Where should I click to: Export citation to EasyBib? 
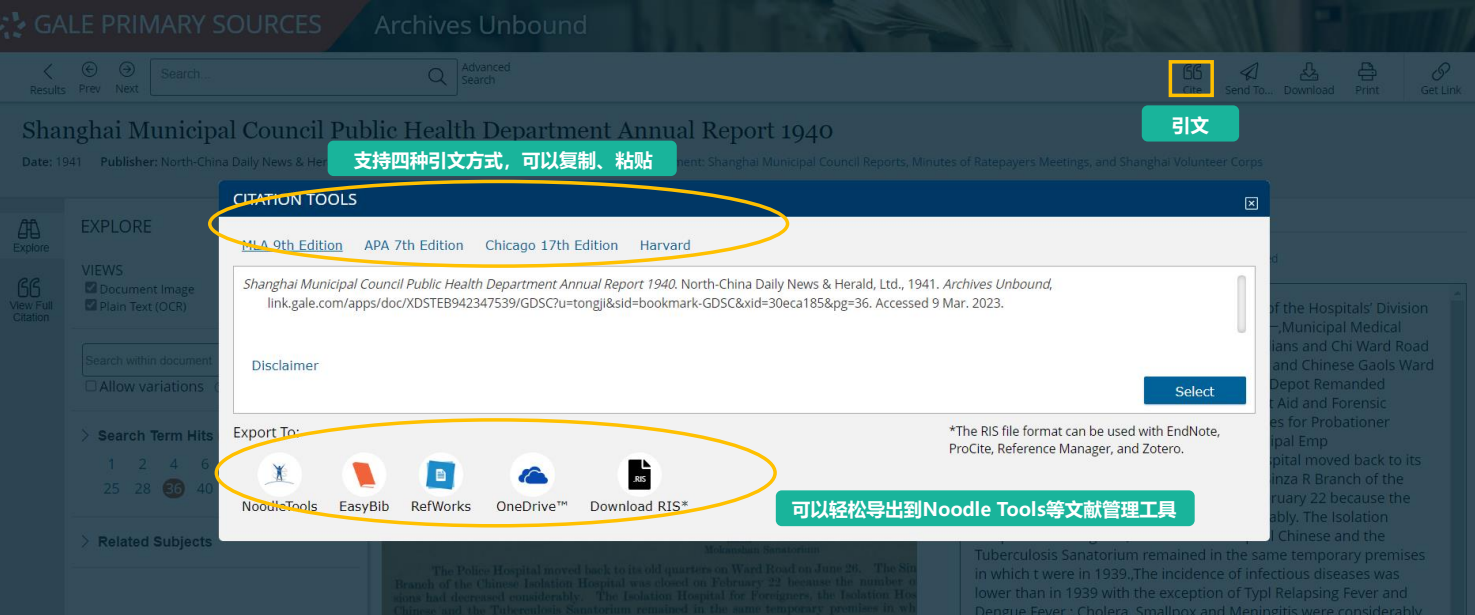[x=364, y=475]
